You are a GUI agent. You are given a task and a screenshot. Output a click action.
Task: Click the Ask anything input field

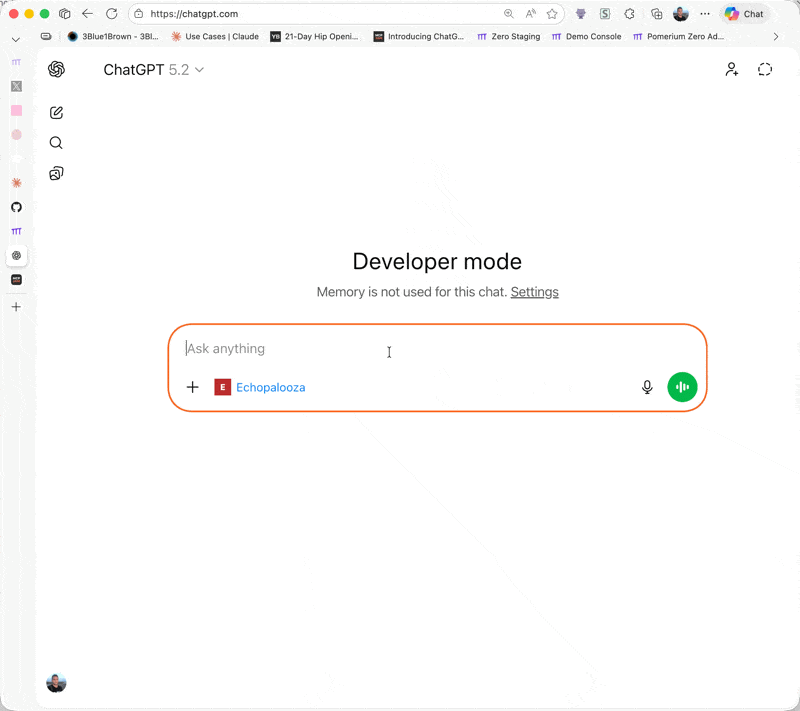pos(300,348)
